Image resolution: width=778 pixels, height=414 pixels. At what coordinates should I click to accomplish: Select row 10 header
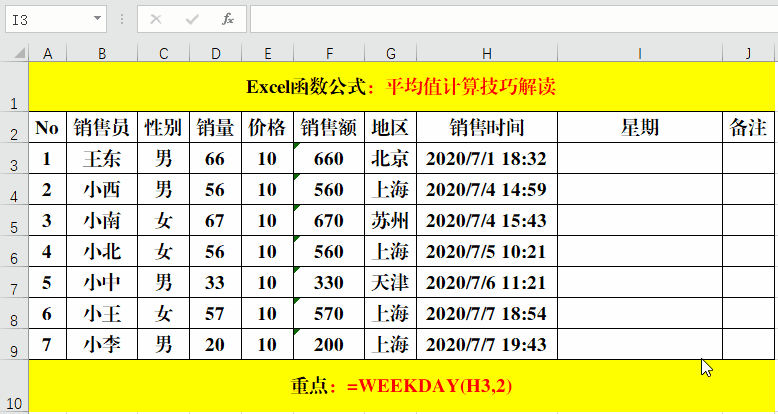pos(14,387)
